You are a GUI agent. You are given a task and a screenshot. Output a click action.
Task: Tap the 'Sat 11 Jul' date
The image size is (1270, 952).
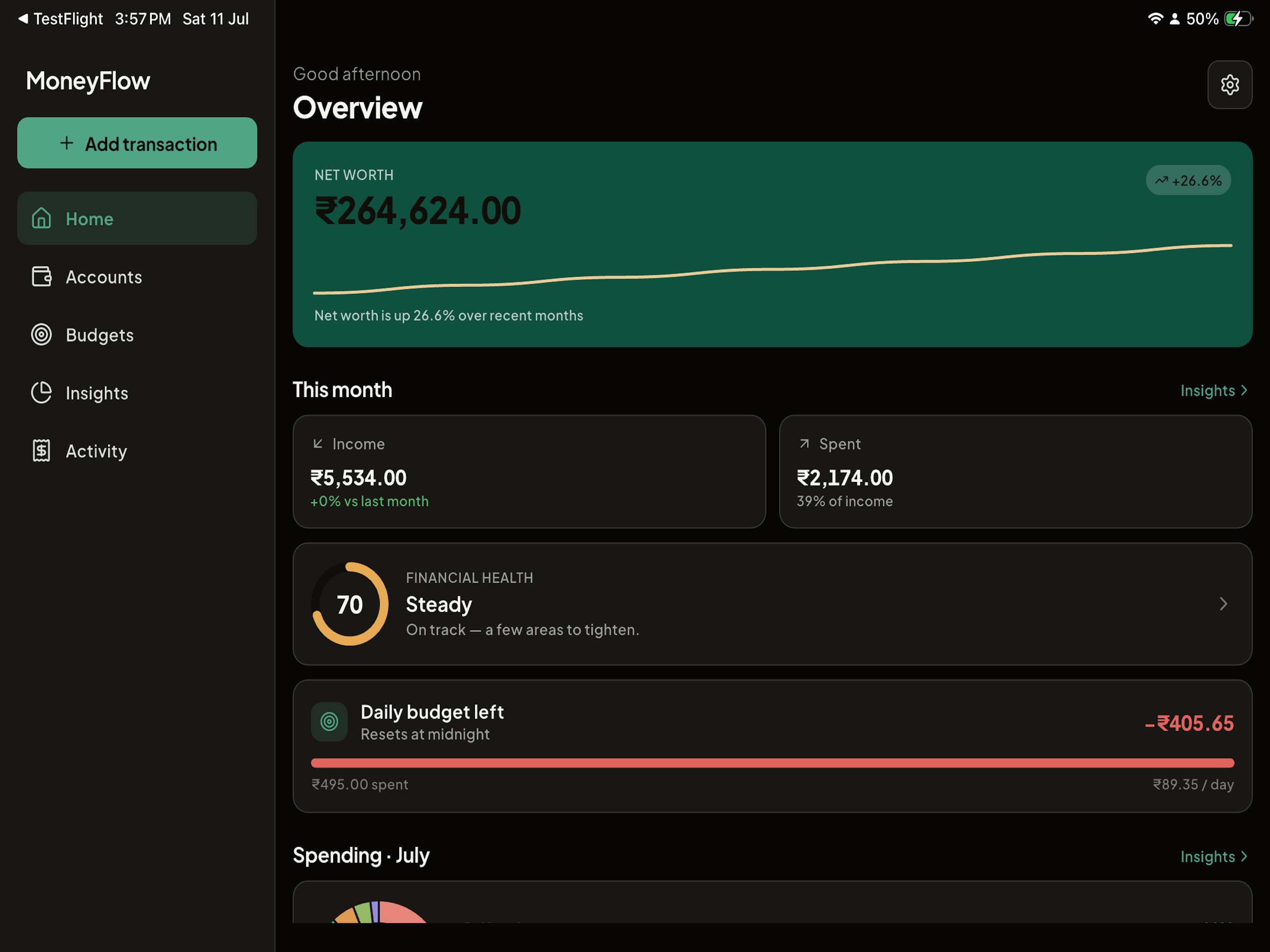(x=216, y=18)
